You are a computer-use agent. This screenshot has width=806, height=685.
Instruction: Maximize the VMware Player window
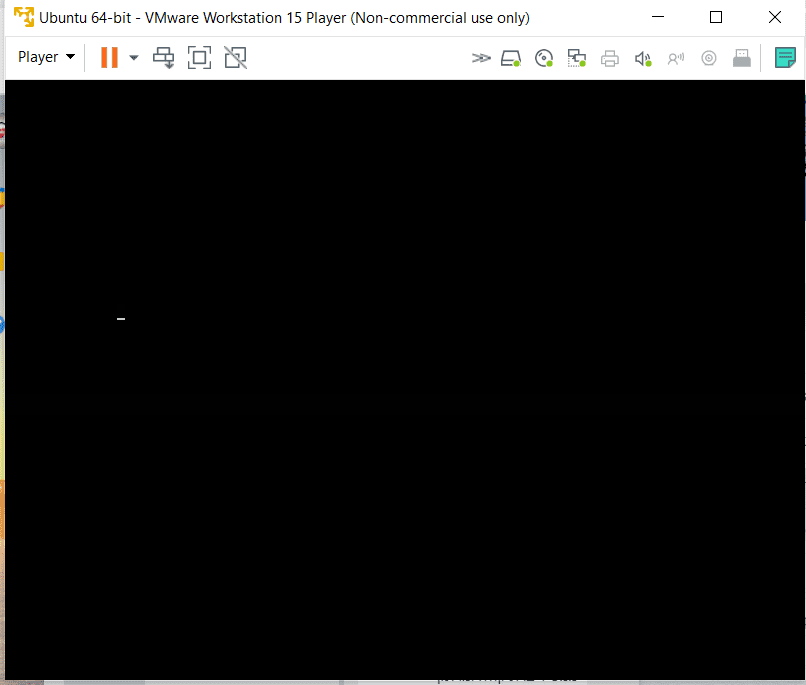716,17
